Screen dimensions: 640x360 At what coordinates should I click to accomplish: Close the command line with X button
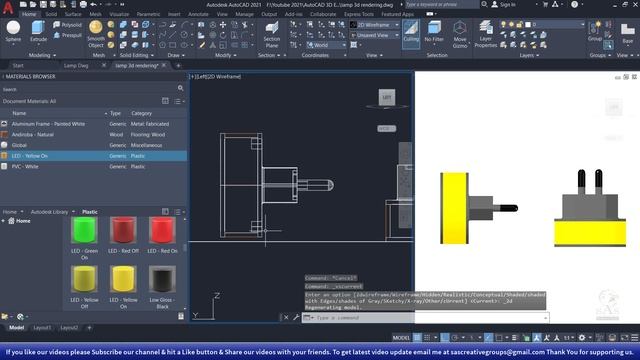point(286,317)
